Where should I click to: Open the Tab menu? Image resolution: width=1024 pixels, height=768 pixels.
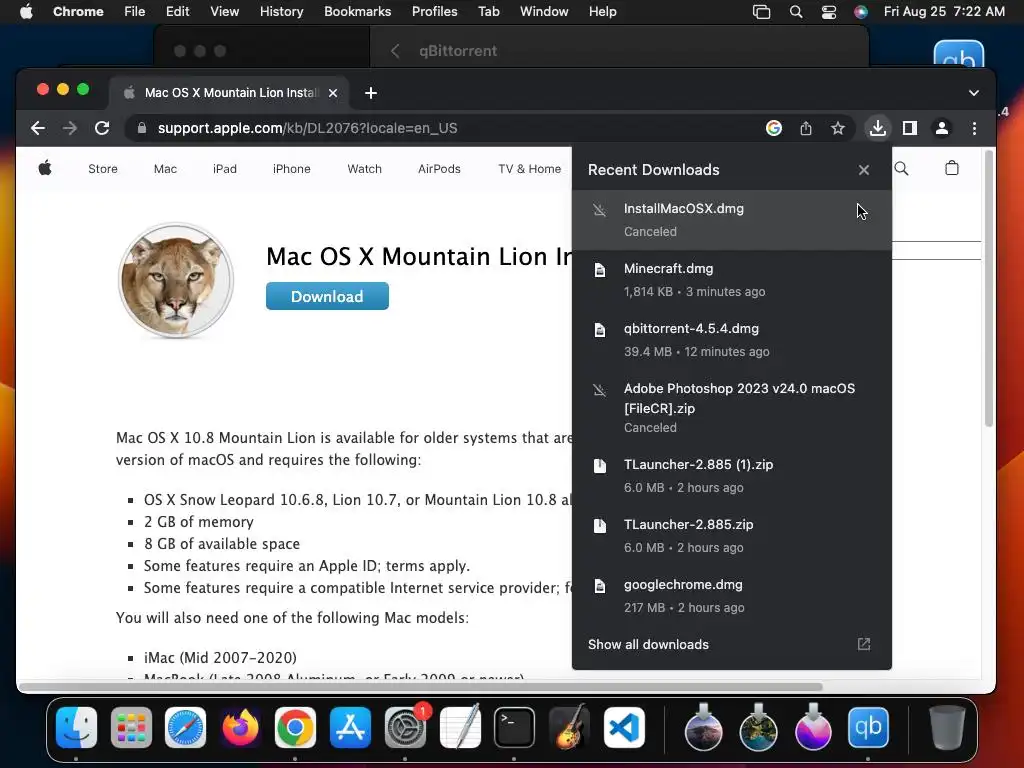coord(488,11)
